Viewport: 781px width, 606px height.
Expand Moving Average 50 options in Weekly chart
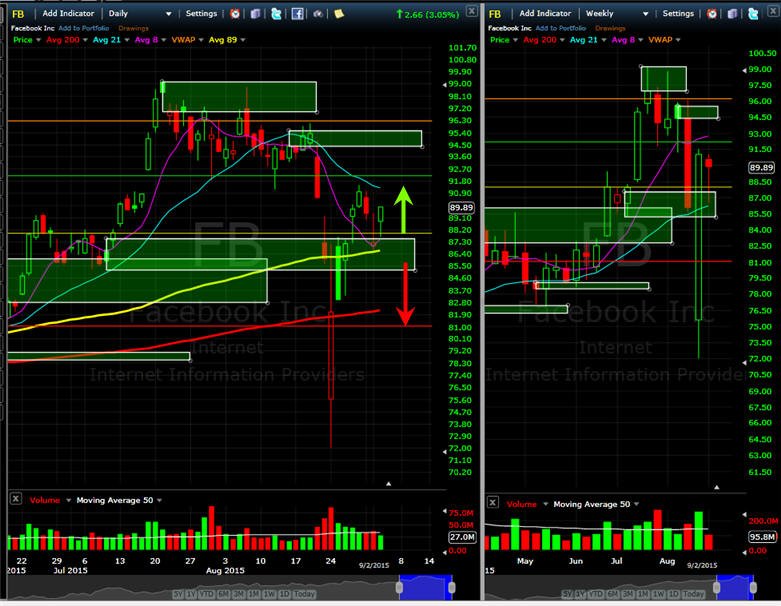tap(637, 504)
